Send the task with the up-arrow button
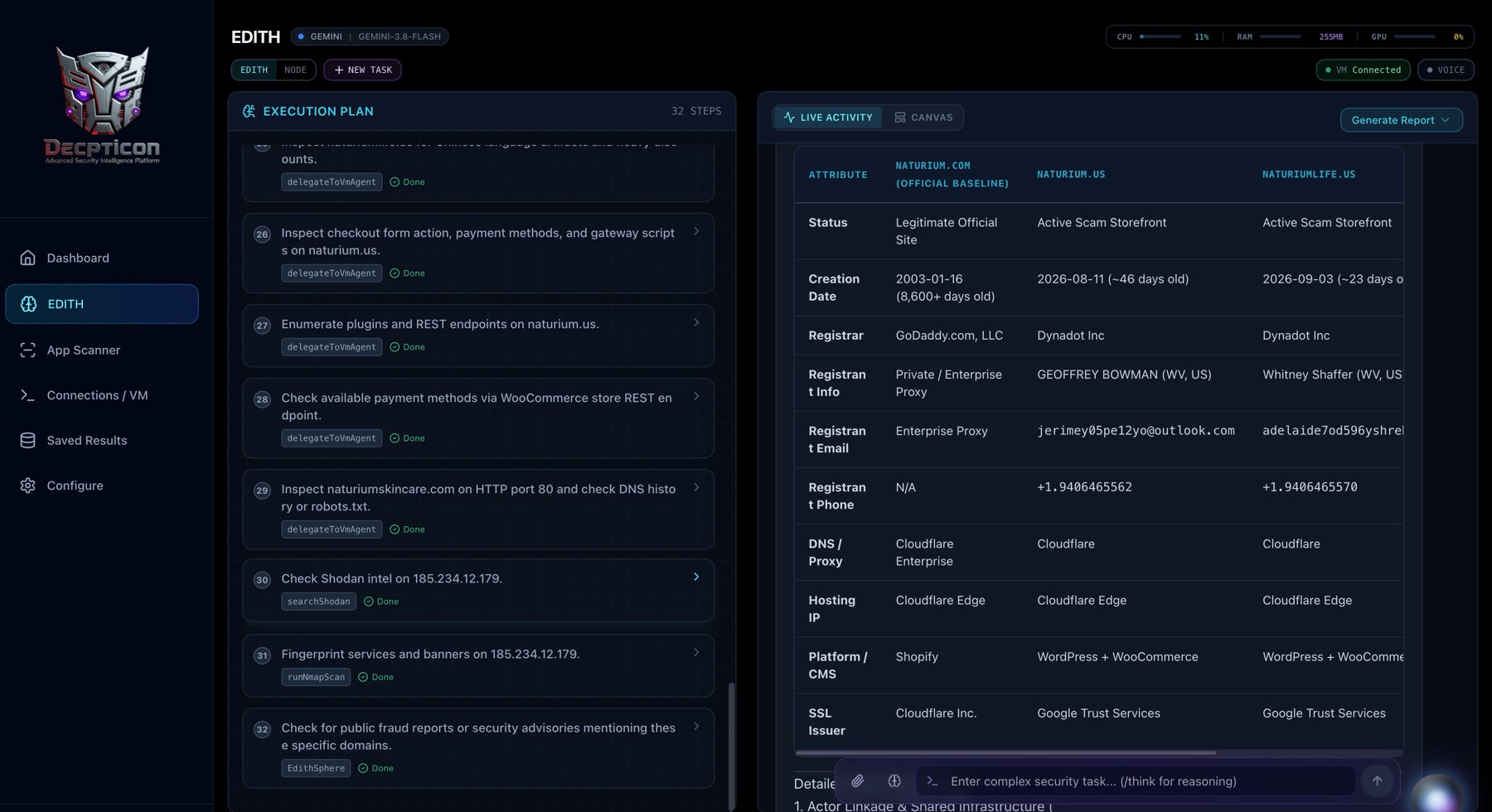This screenshot has width=1492, height=812. pyautogui.click(x=1377, y=781)
